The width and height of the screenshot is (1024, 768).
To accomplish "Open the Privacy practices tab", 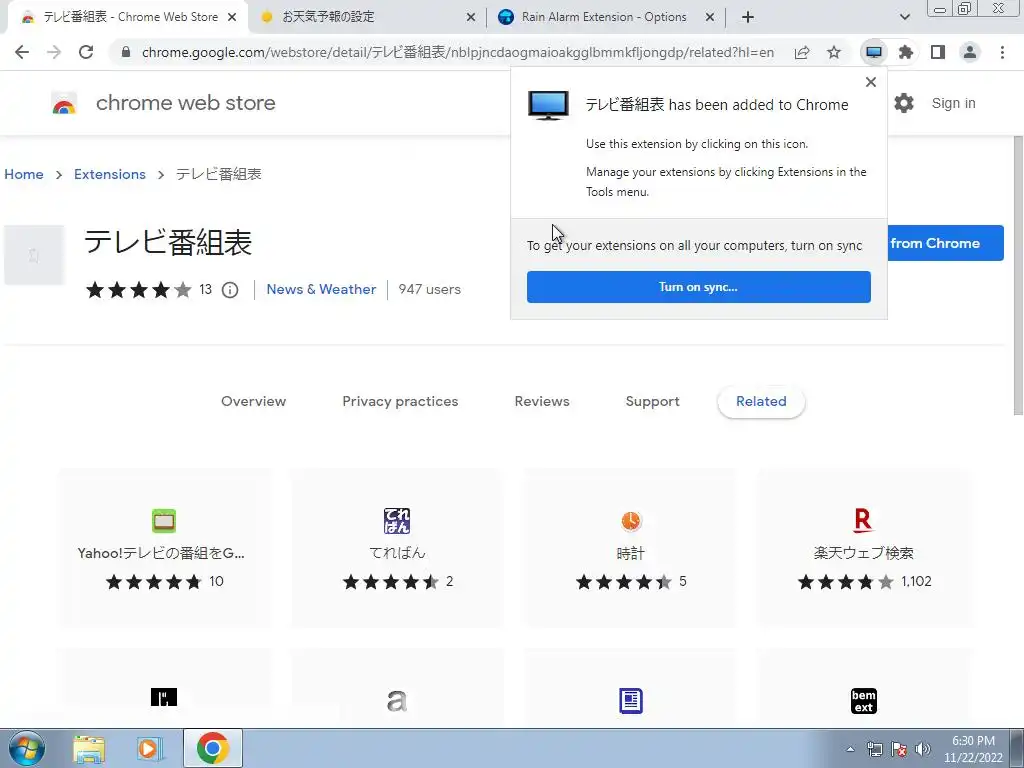I will 400,402.
